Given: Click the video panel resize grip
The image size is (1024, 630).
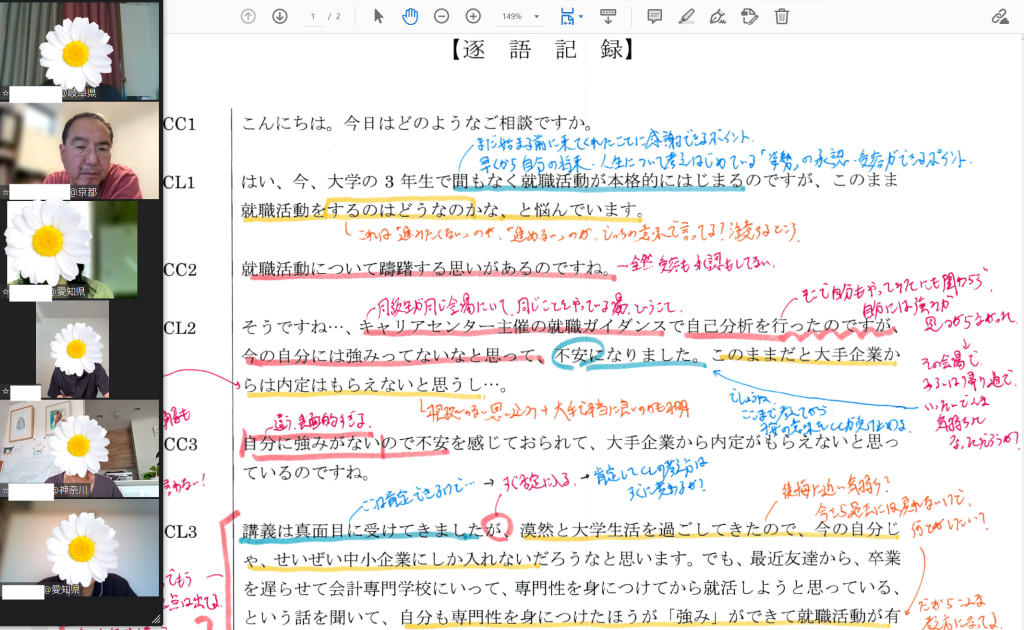Looking at the screenshot, I should click(155, 620).
